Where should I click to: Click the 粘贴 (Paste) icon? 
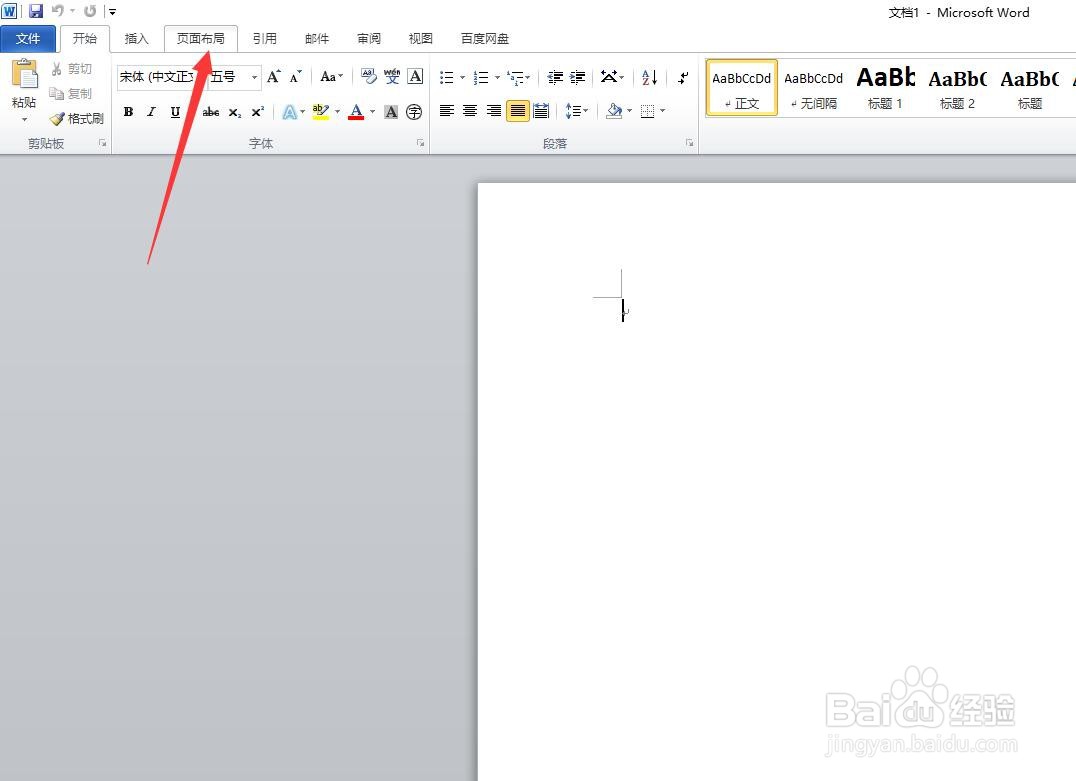coord(24,74)
